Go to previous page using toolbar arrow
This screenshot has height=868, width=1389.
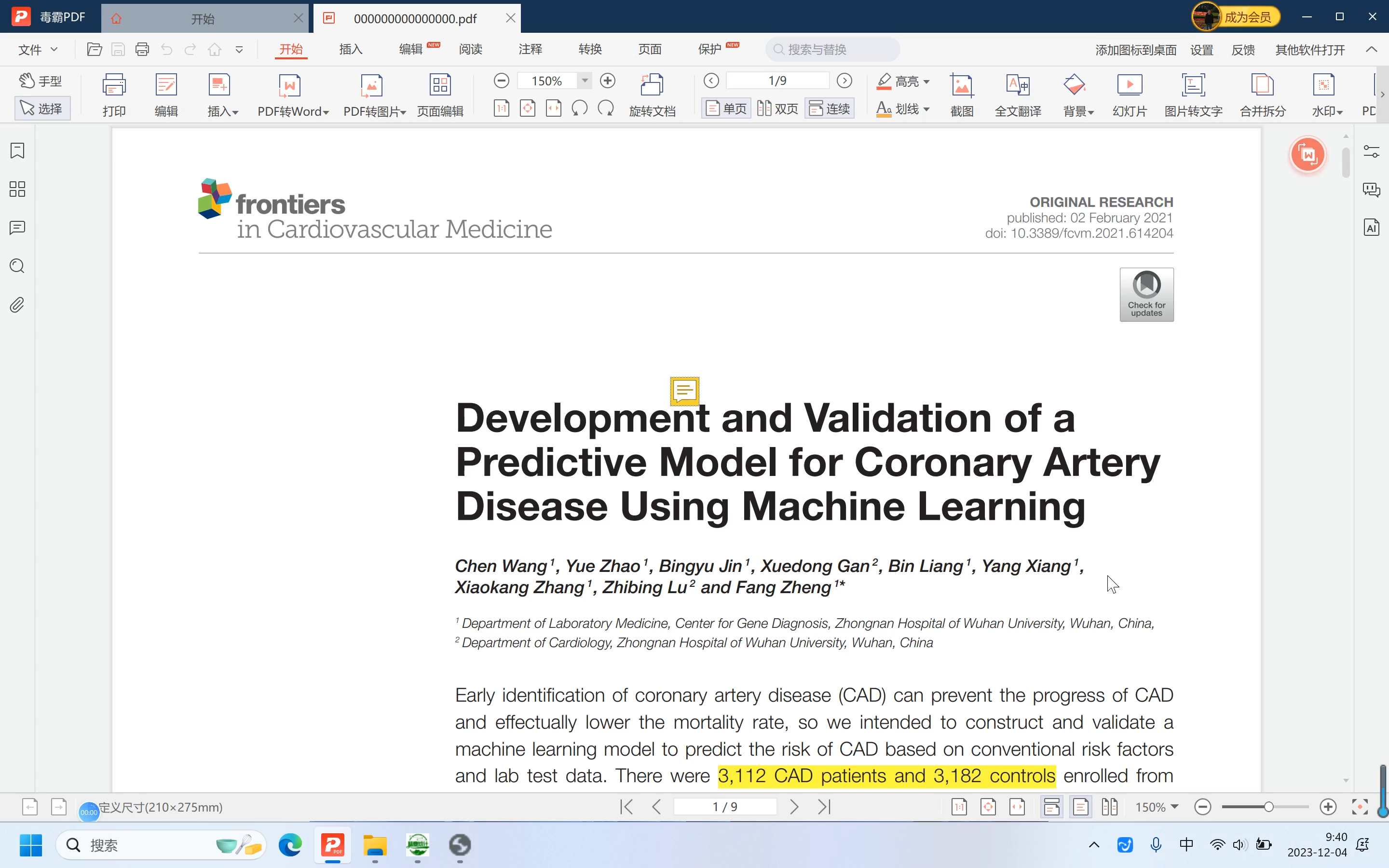point(711,81)
